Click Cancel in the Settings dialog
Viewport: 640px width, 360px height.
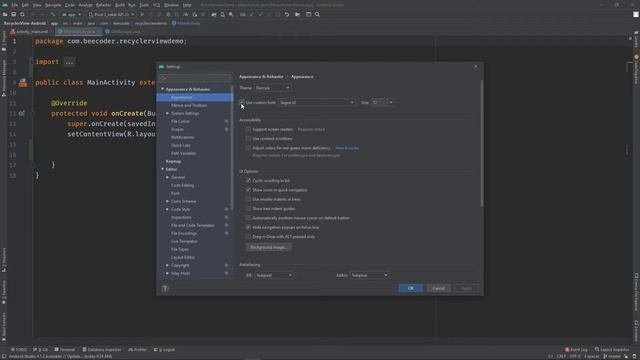point(439,288)
